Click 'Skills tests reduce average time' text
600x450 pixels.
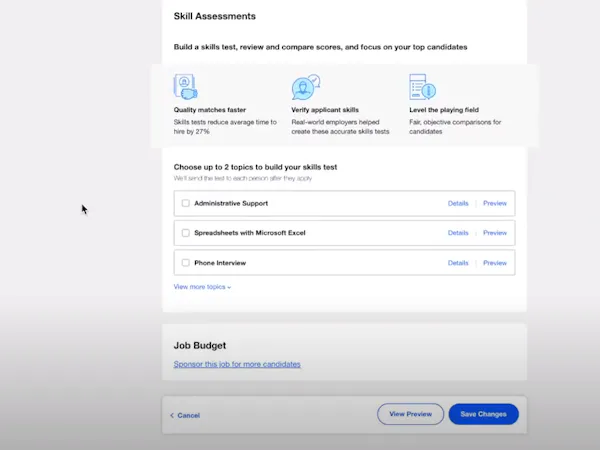tap(225, 127)
